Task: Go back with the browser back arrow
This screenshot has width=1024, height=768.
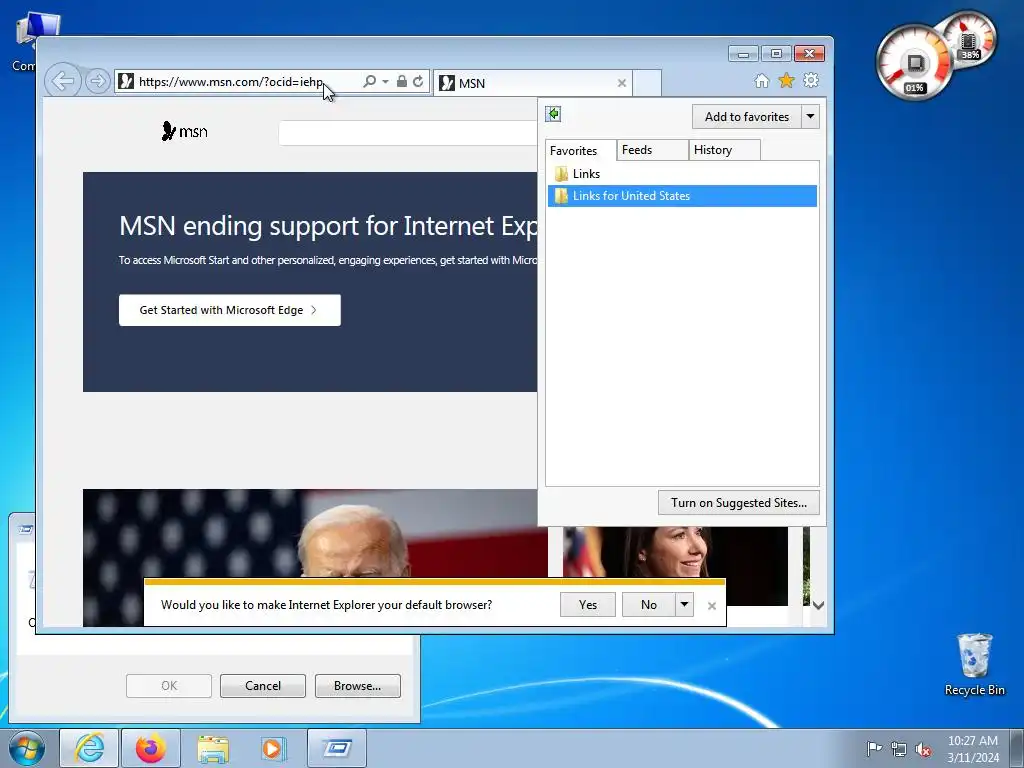Action: pyautogui.click(x=63, y=81)
